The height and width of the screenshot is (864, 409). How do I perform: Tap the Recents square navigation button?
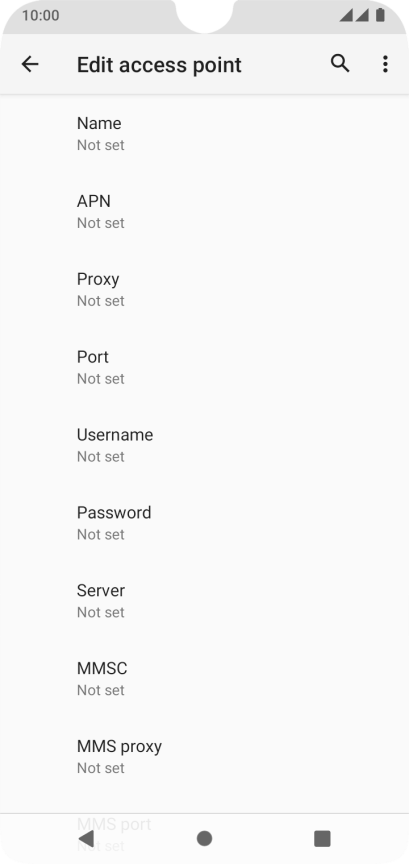pyautogui.click(x=322, y=839)
